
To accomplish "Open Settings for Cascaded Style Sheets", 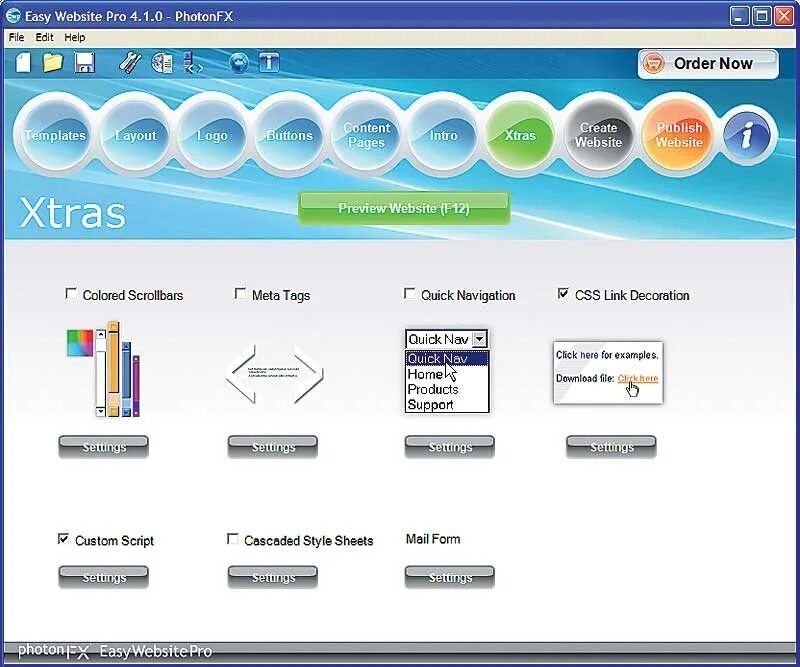I will pyautogui.click(x=273, y=577).
